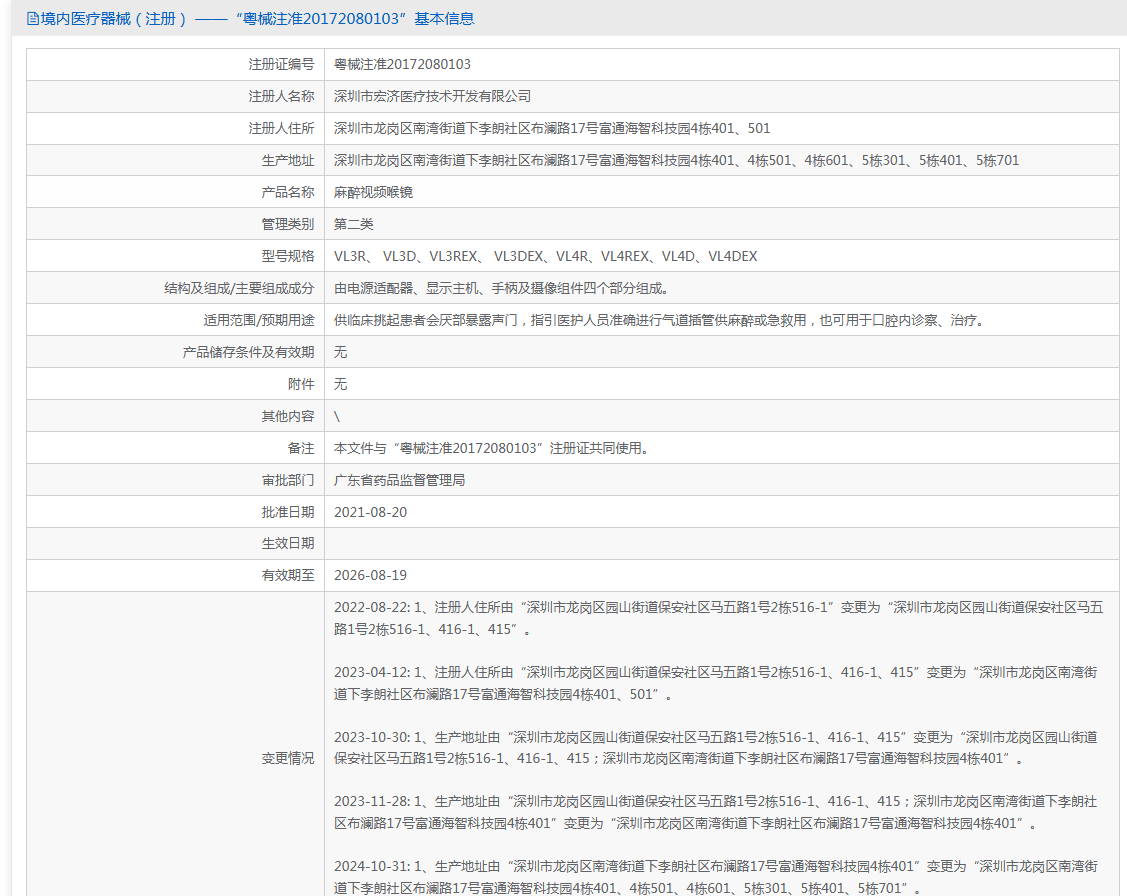Click the 型号规格 label
Screen dimensions: 1127x896
tap(288, 257)
